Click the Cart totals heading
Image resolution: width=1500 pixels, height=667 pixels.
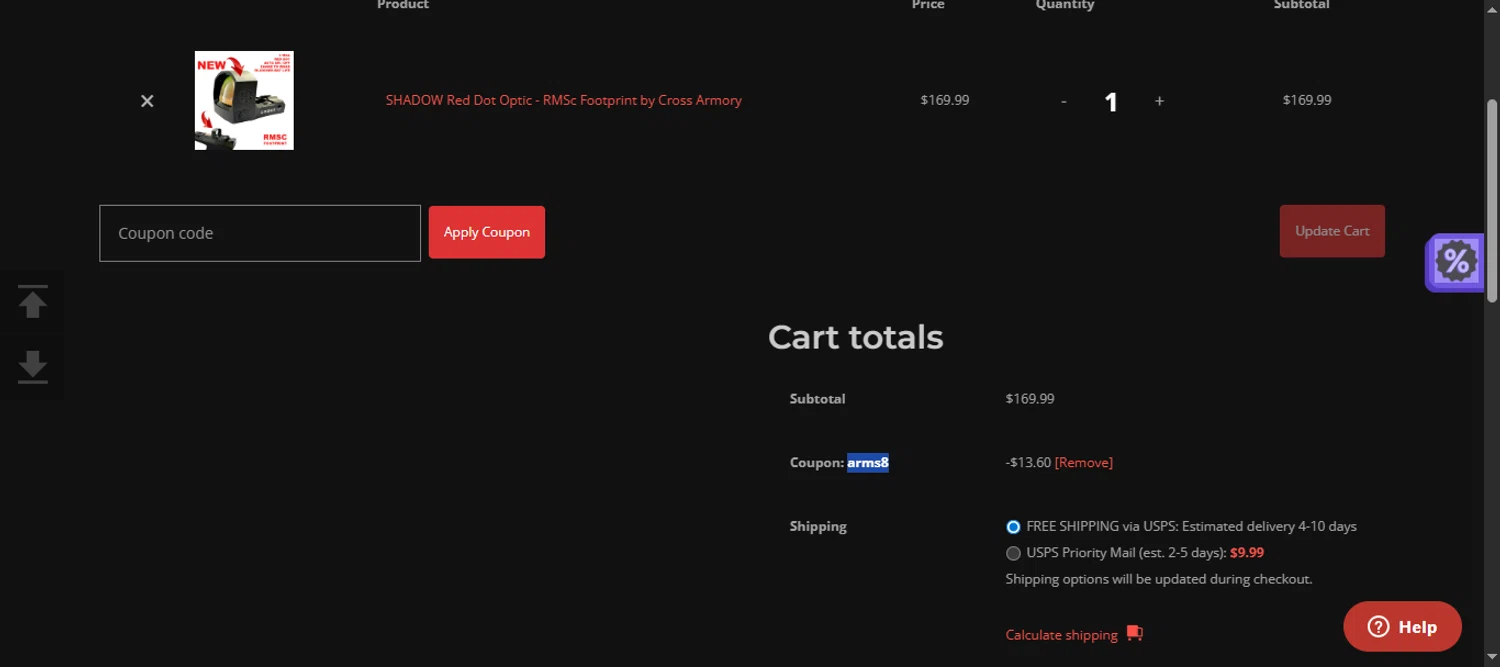point(855,337)
